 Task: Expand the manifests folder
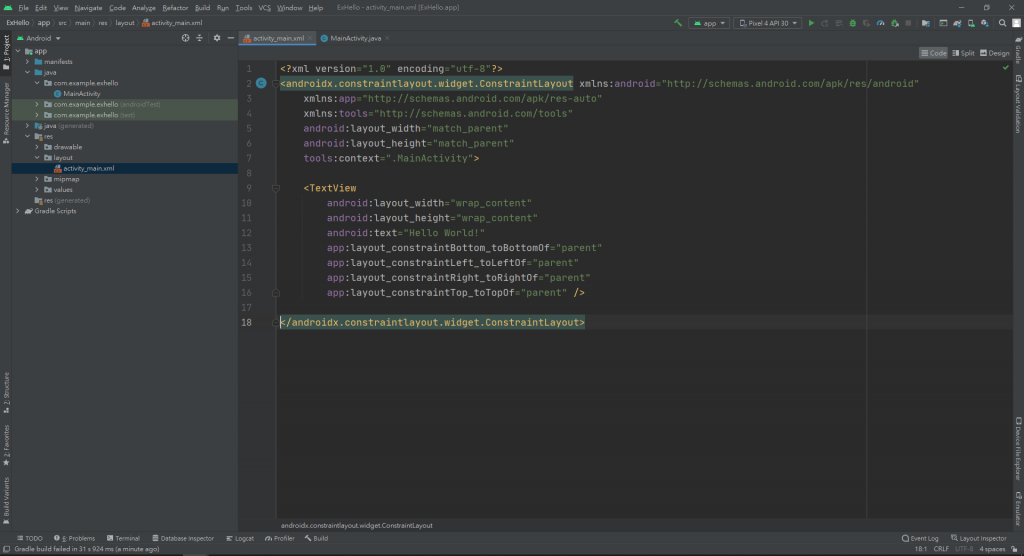[27, 61]
